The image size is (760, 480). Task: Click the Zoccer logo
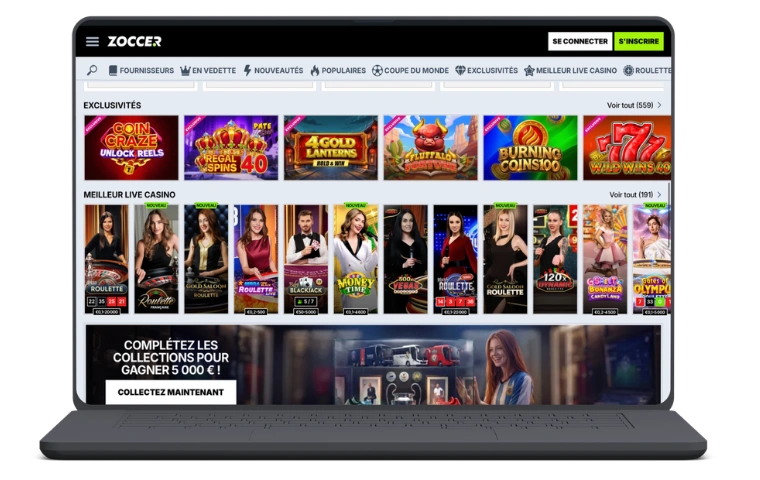(134, 42)
